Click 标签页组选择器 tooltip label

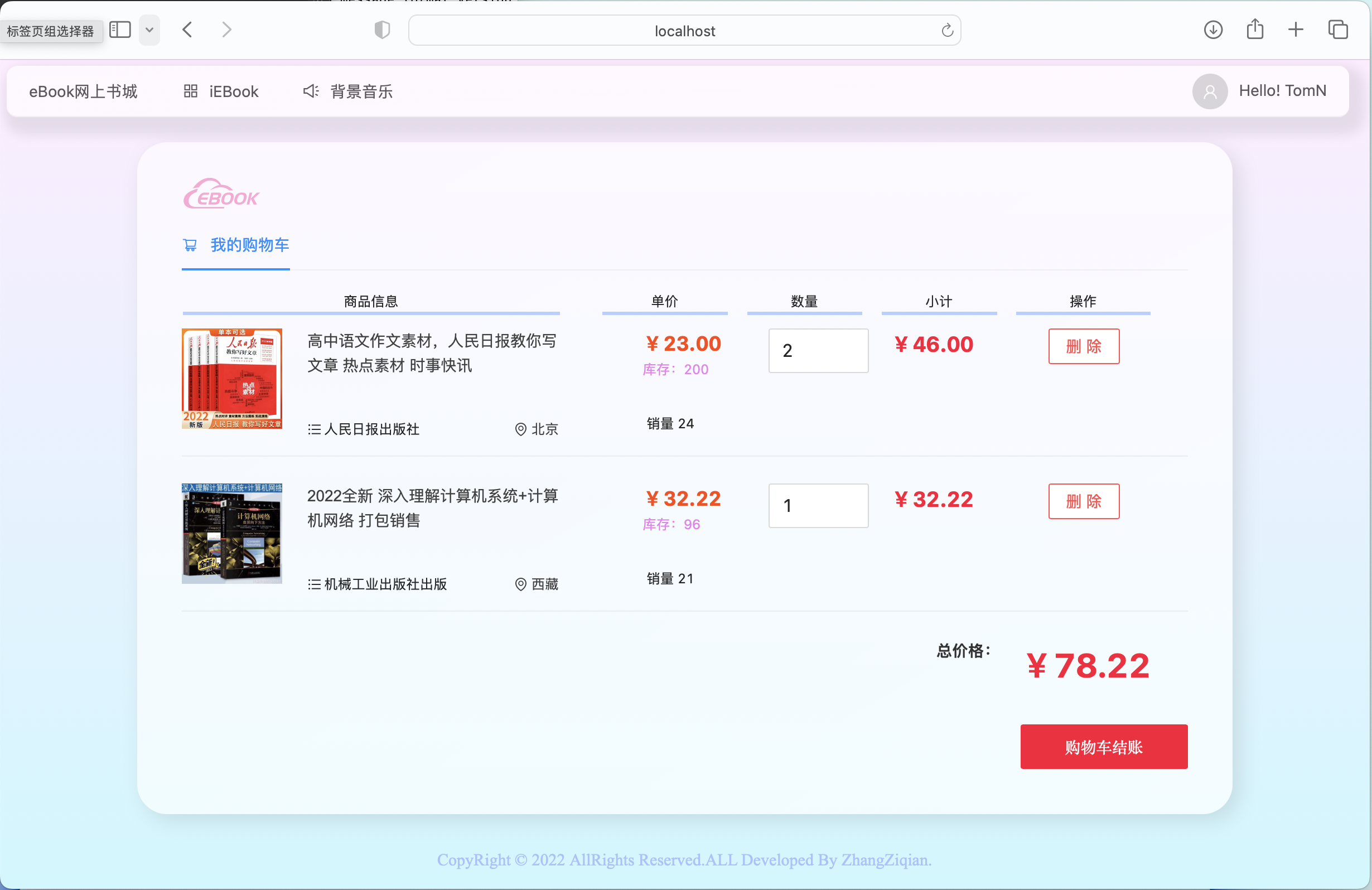(x=51, y=31)
